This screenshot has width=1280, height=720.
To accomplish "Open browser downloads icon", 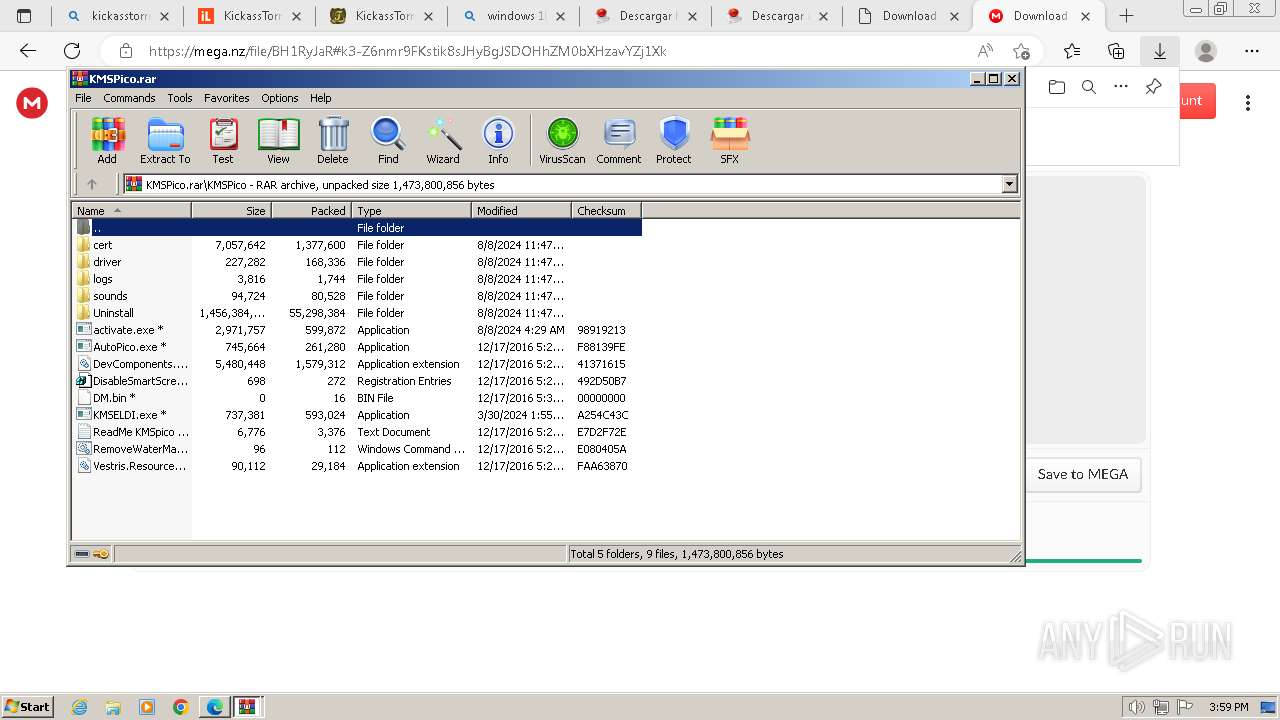I will [x=1160, y=51].
